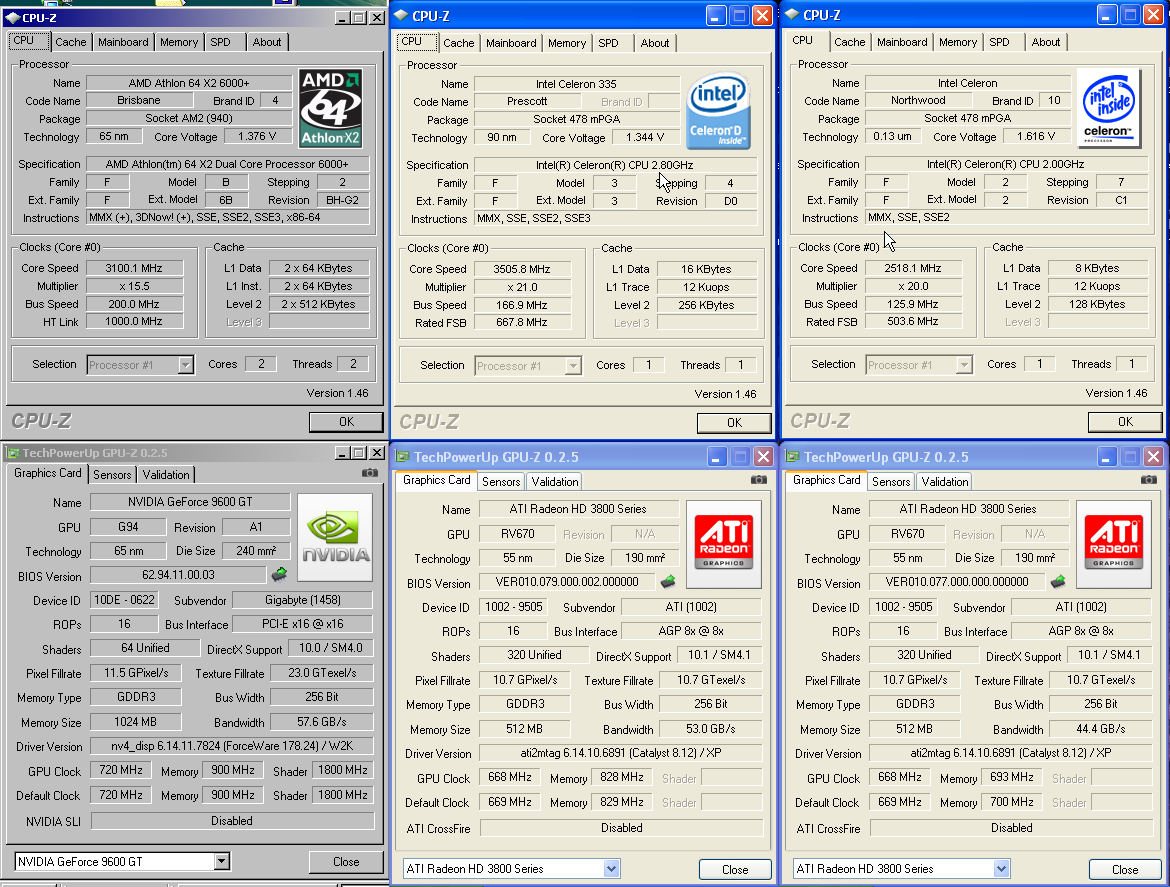Screen dimensions: 1170x887
Task: Select the SPD tab in the Celeron 335 CPU-Z window
Action: coord(608,43)
